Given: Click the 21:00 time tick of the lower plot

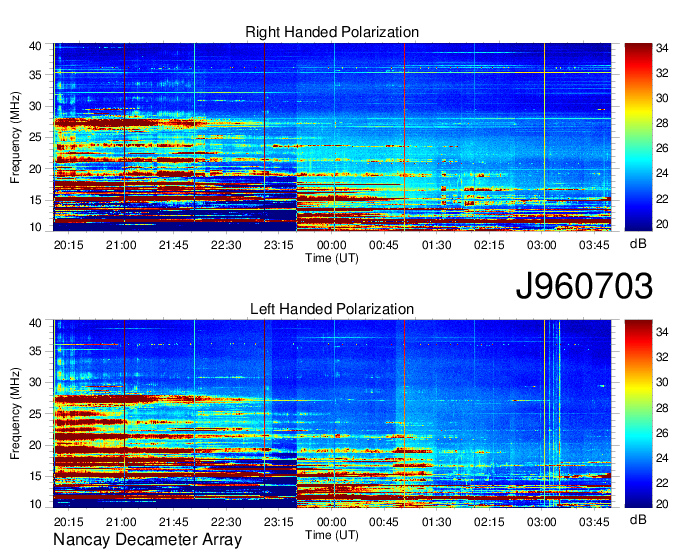Looking at the screenshot, I should tap(121, 522).
